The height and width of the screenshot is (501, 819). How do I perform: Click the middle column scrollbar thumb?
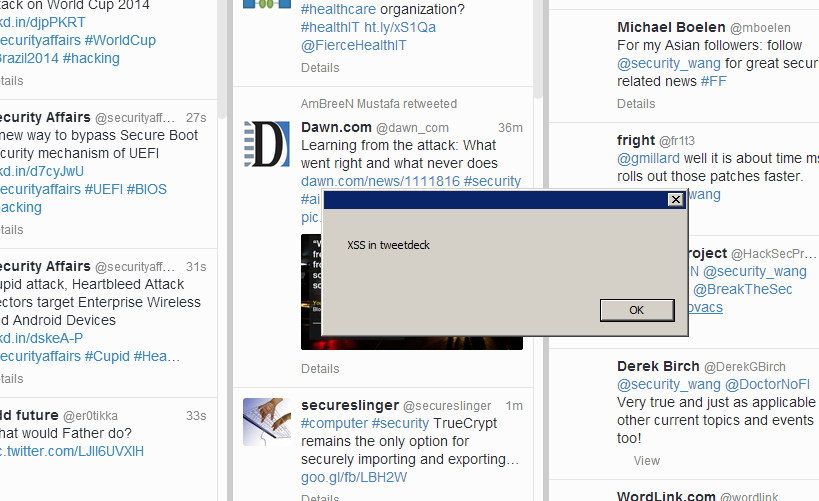click(538, 50)
